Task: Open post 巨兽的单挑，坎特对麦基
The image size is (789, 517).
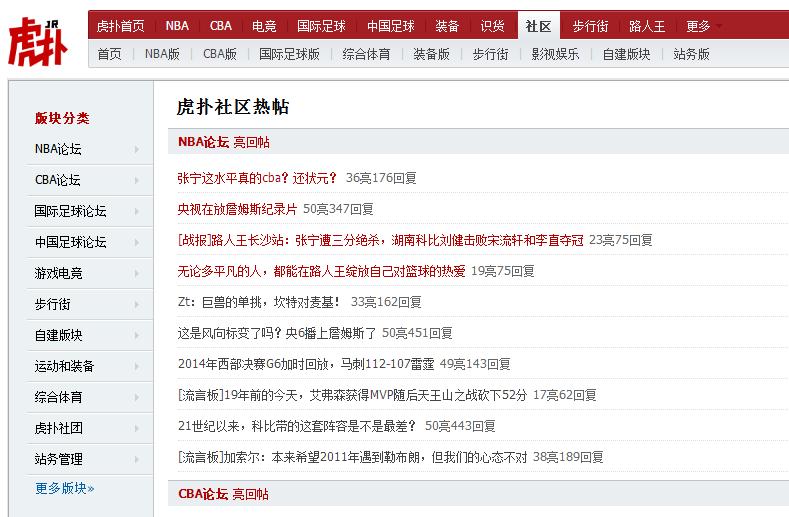Action: [x=259, y=302]
